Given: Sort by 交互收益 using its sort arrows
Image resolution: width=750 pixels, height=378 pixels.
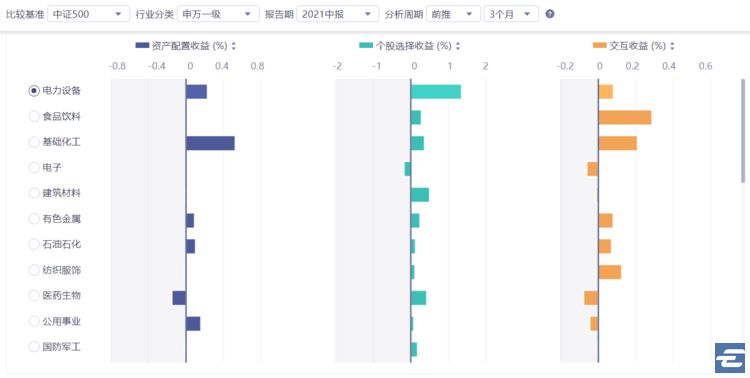Looking at the screenshot, I should click(x=672, y=46).
